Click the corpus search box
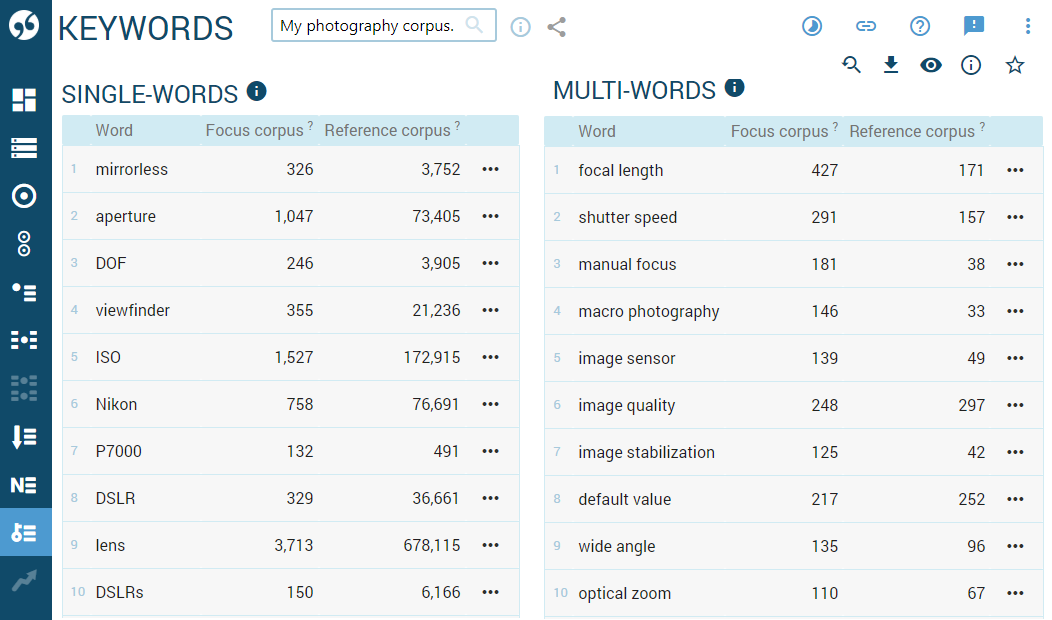Viewport: 1052px width, 620px height. (383, 25)
